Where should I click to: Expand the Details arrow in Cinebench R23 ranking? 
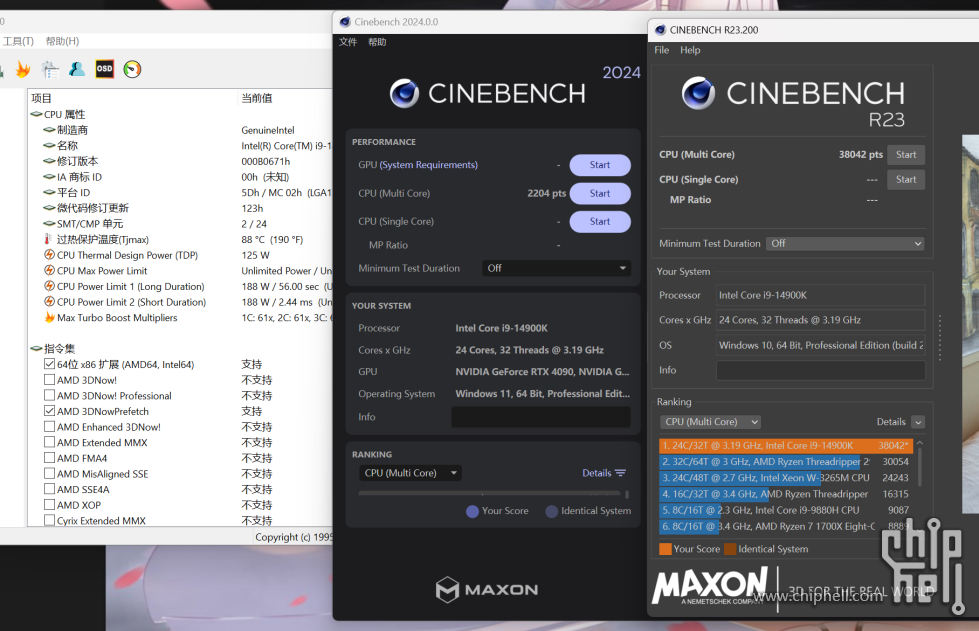click(918, 423)
